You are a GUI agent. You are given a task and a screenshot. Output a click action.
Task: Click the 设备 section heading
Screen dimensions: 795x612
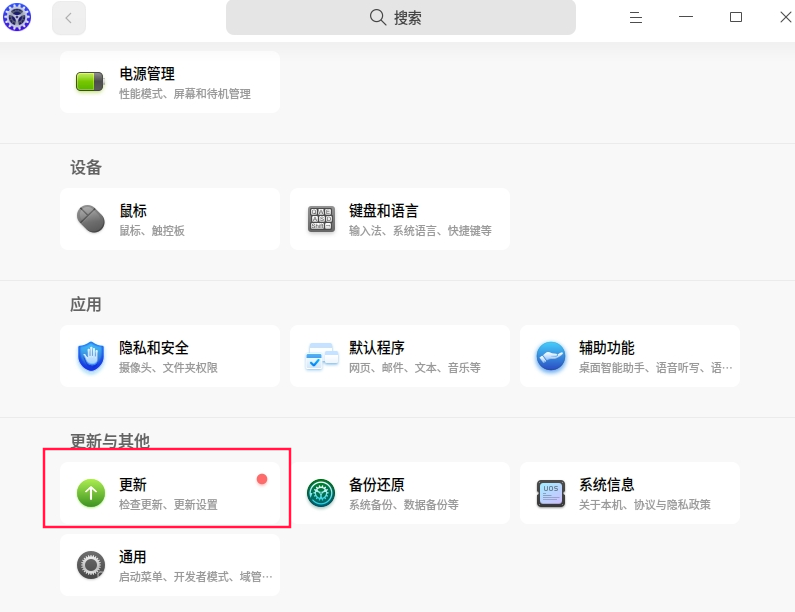[86, 167]
